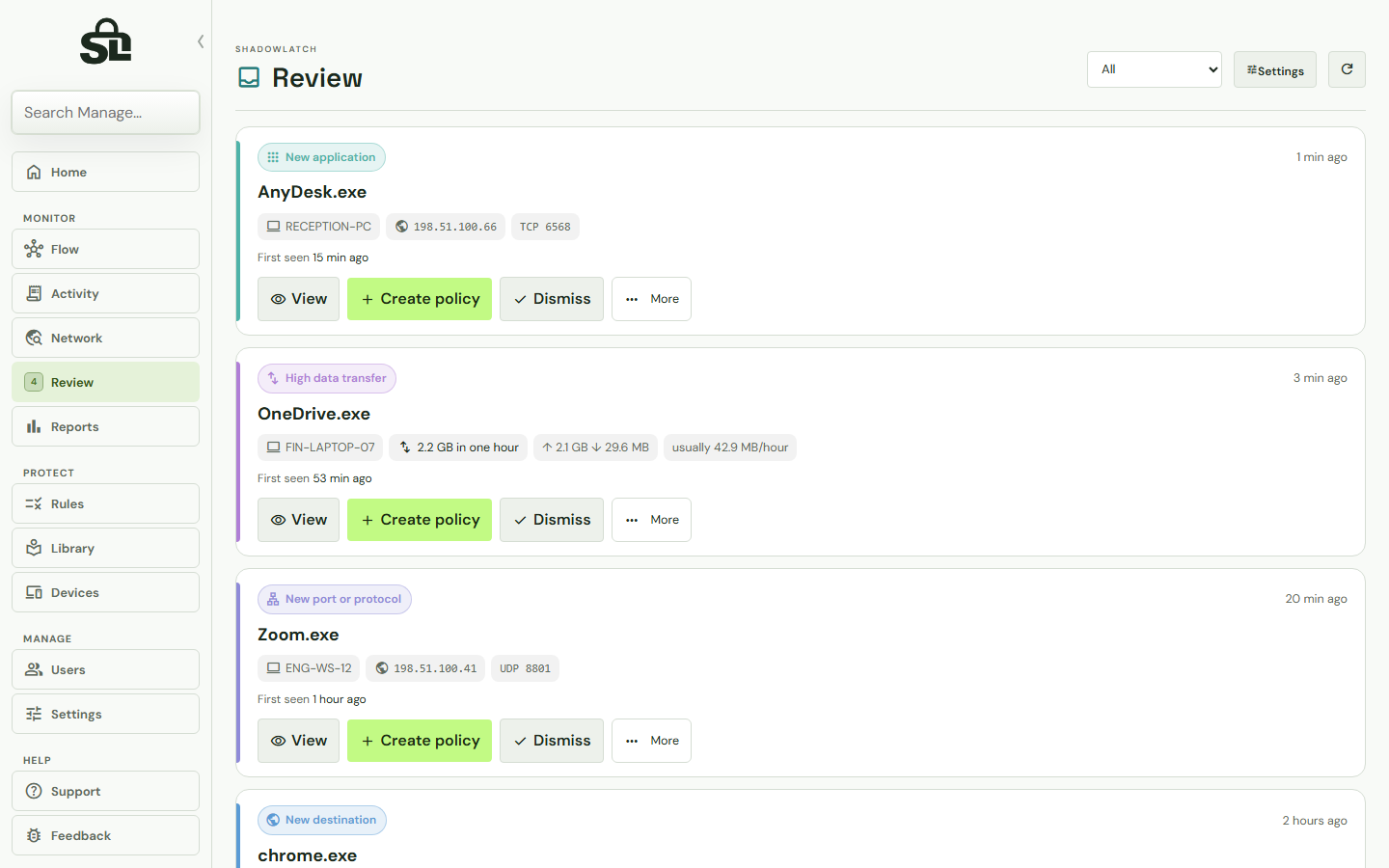
Task: Open Settings button in the Review header
Action: [x=1275, y=69]
